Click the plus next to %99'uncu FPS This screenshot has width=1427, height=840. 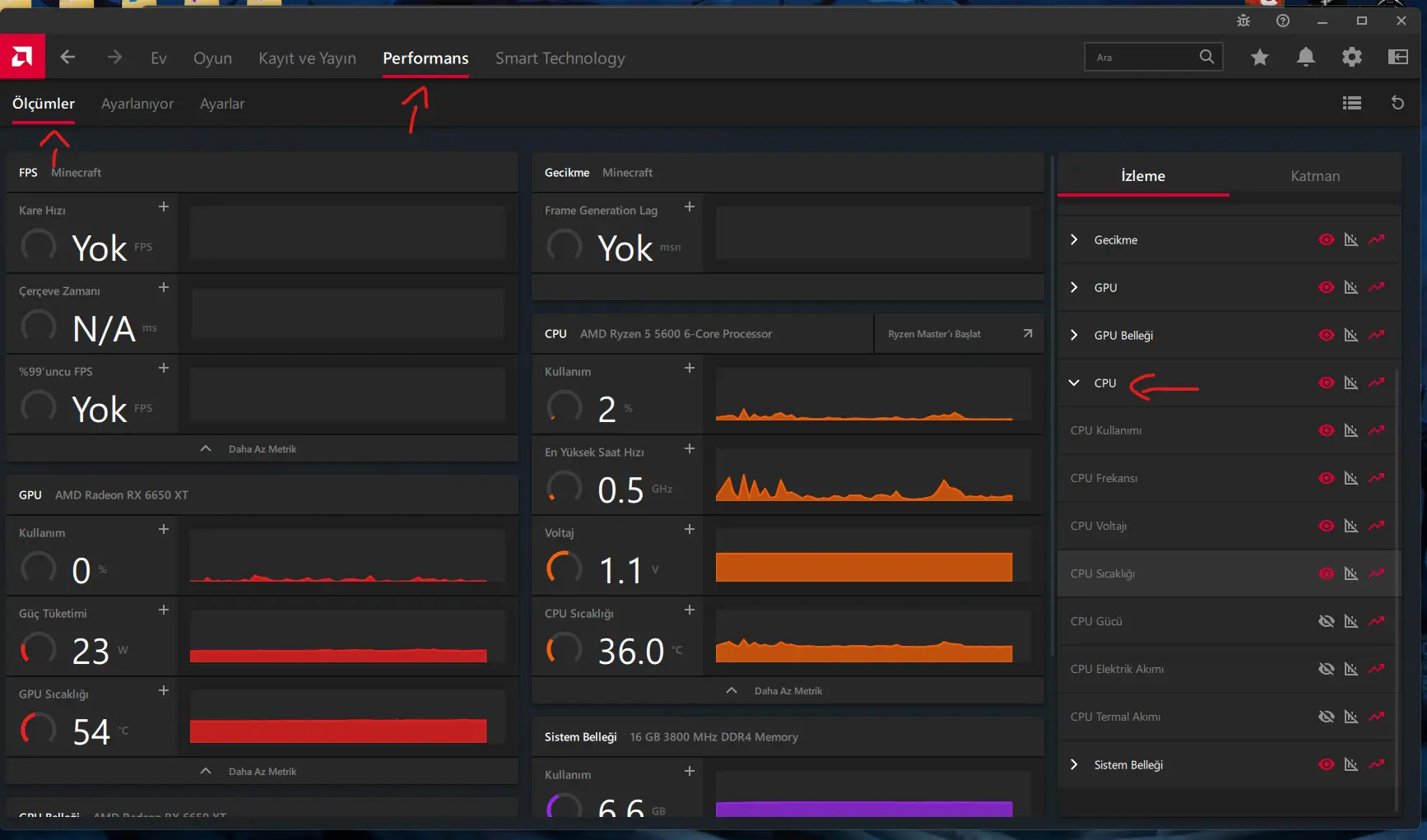164,368
